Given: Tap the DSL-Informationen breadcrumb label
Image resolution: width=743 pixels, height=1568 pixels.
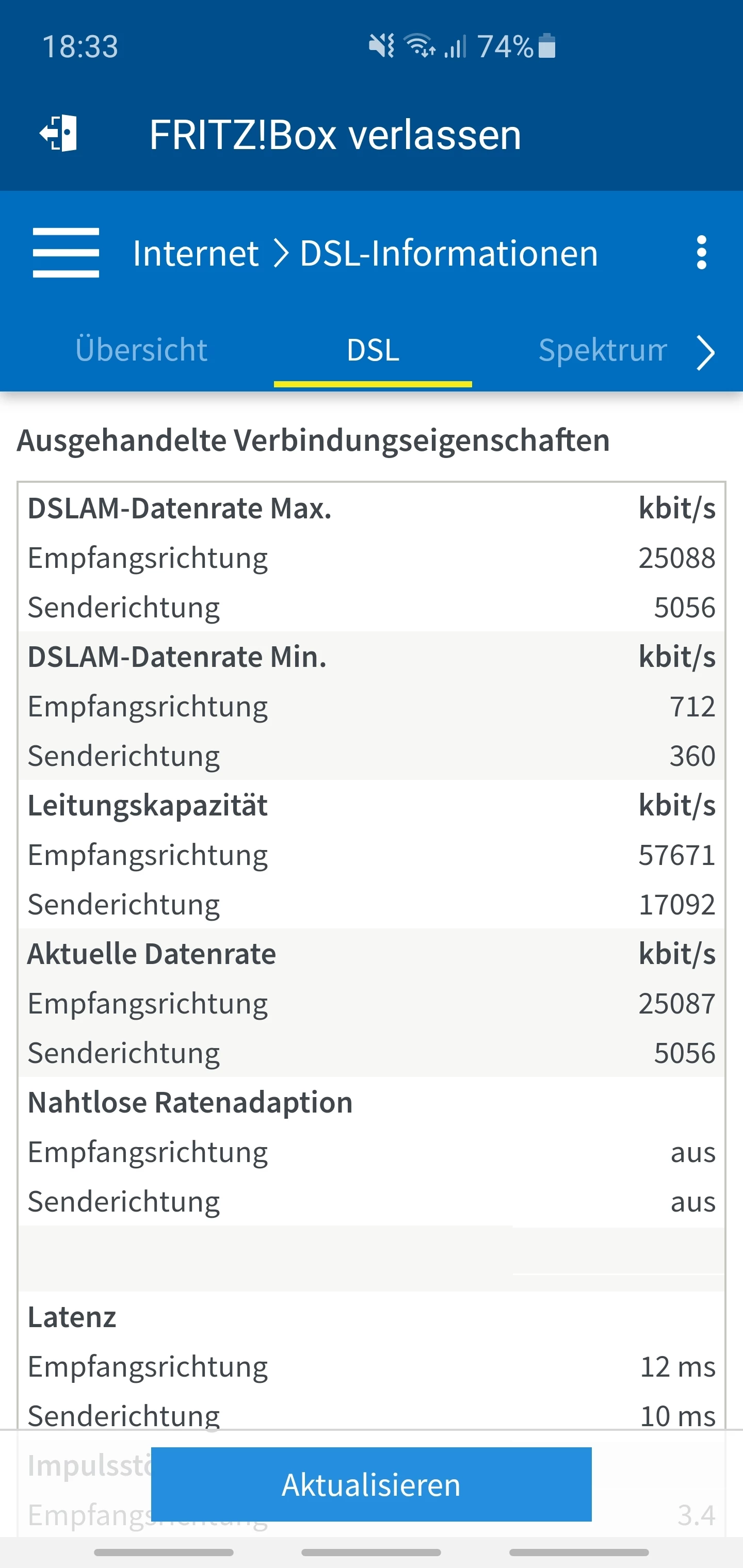Looking at the screenshot, I should pos(449,253).
